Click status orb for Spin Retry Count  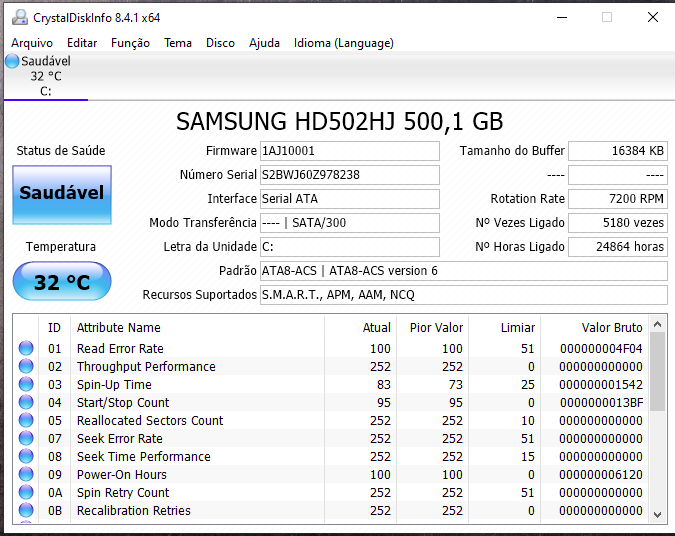point(26,492)
